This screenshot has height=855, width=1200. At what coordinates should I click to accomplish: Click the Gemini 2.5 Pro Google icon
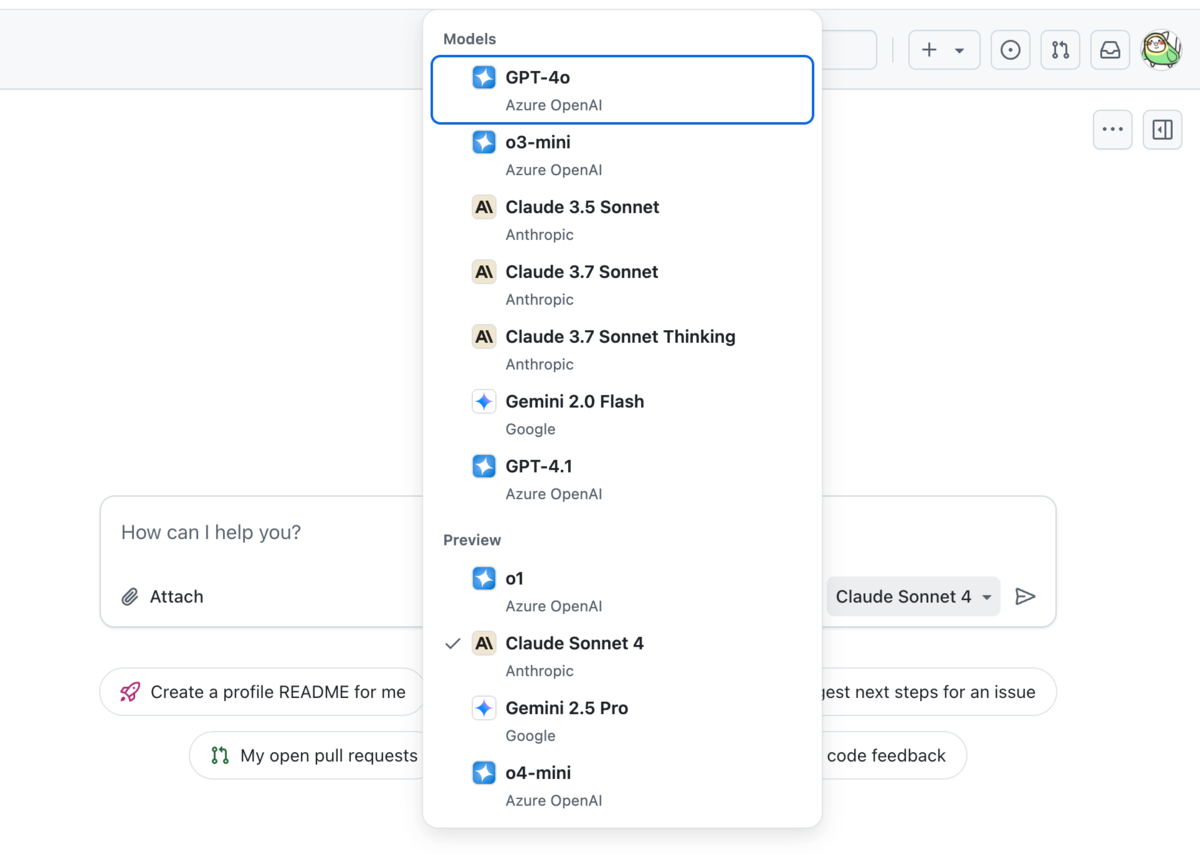[x=484, y=708]
